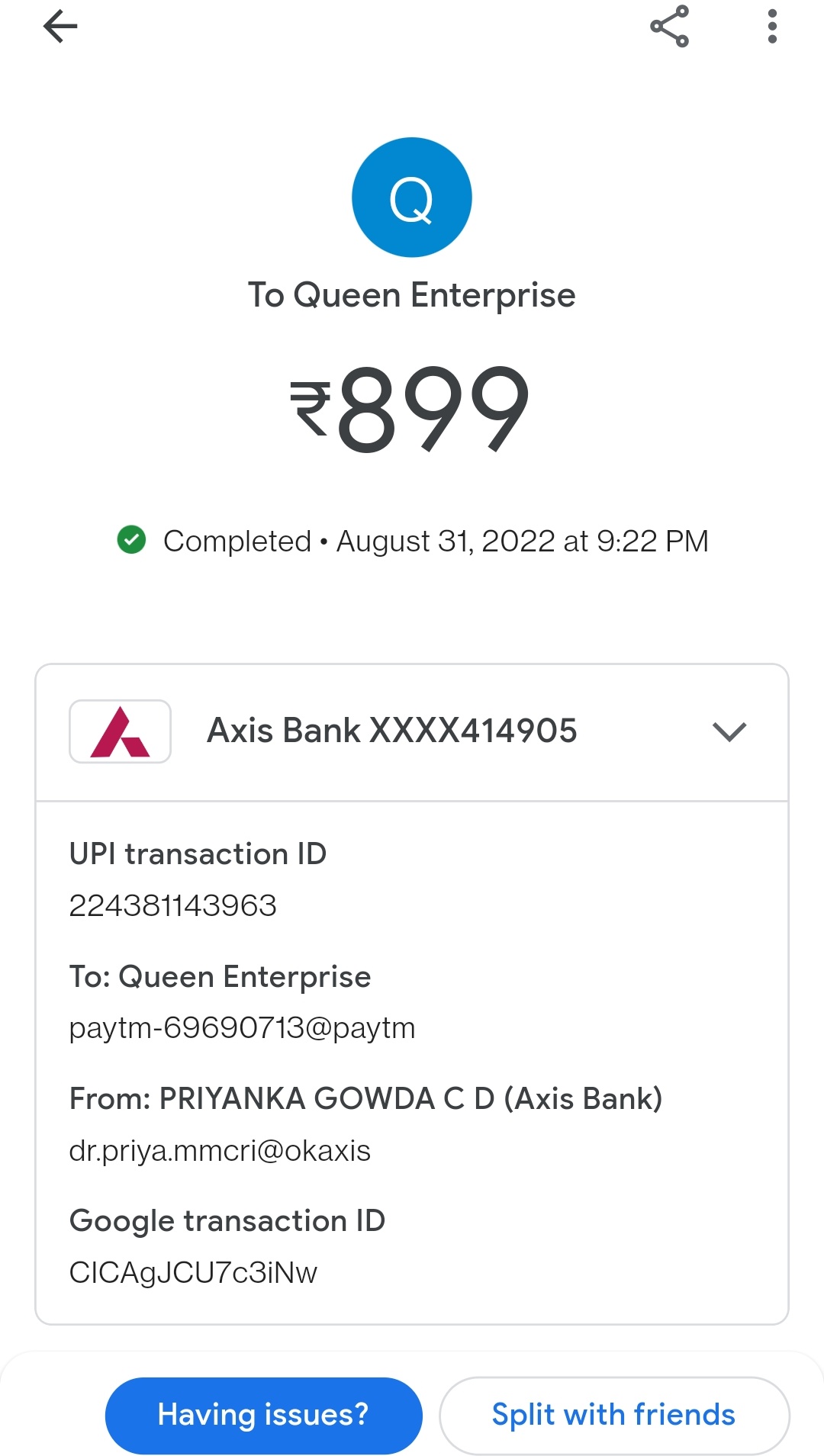Open the three-dot overflow menu
The image size is (824, 1456).
[772, 27]
